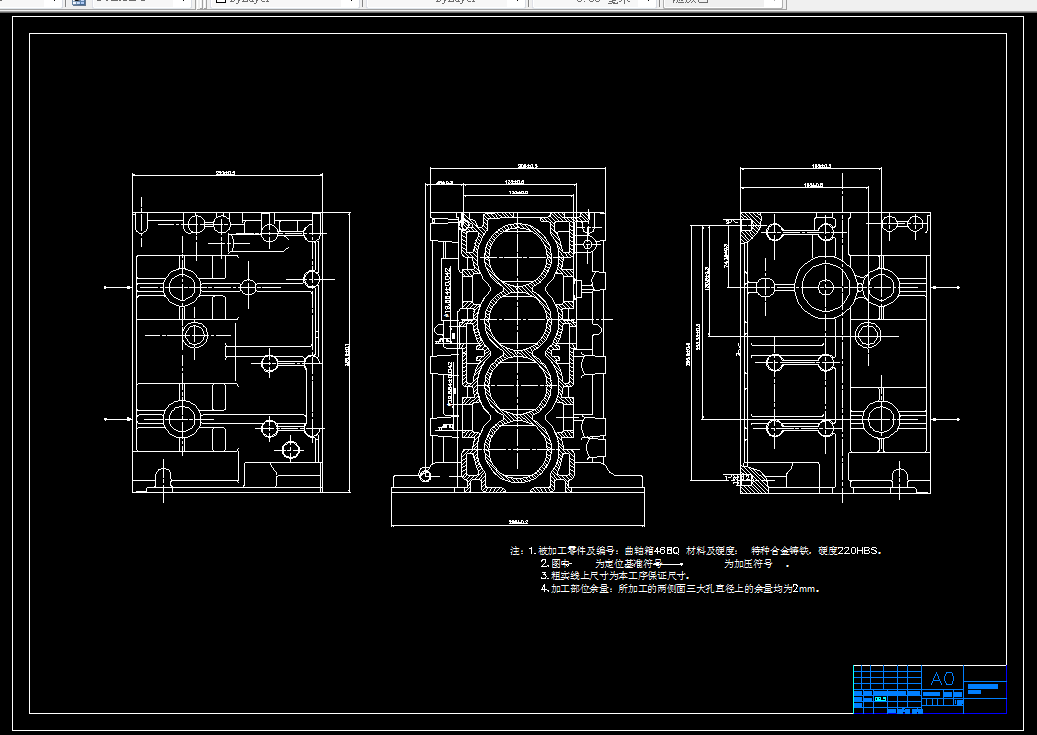The image size is (1037, 735).
Task: Select the bottom base-width dimension under the middle view
Action: click(518, 523)
